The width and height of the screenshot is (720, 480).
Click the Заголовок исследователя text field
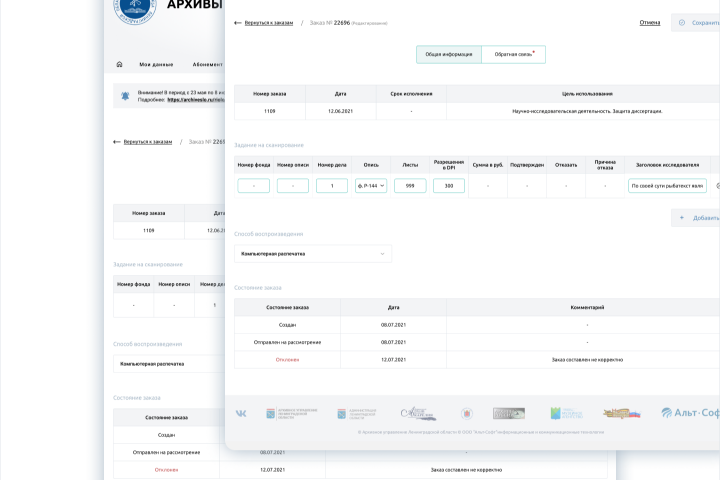(x=667, y=186)
